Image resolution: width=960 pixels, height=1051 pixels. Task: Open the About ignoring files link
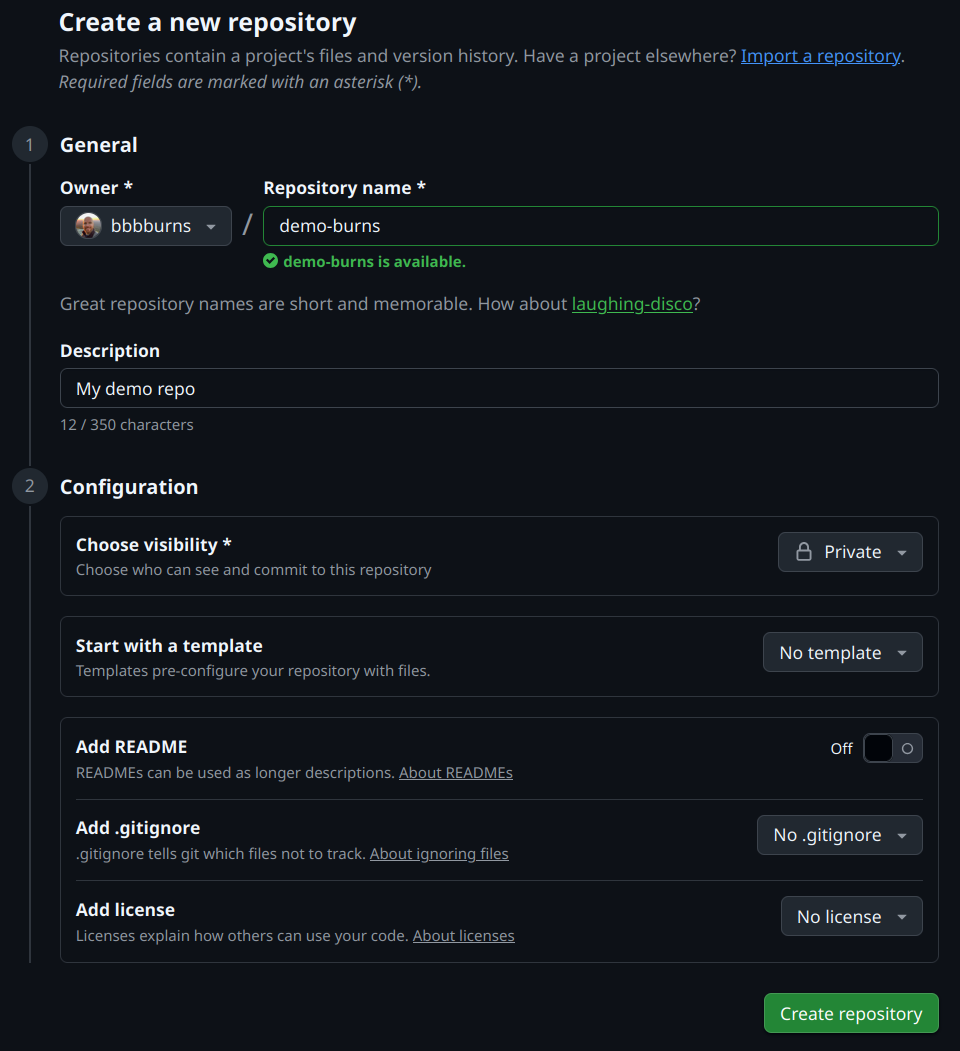click(x=439, y=854)
